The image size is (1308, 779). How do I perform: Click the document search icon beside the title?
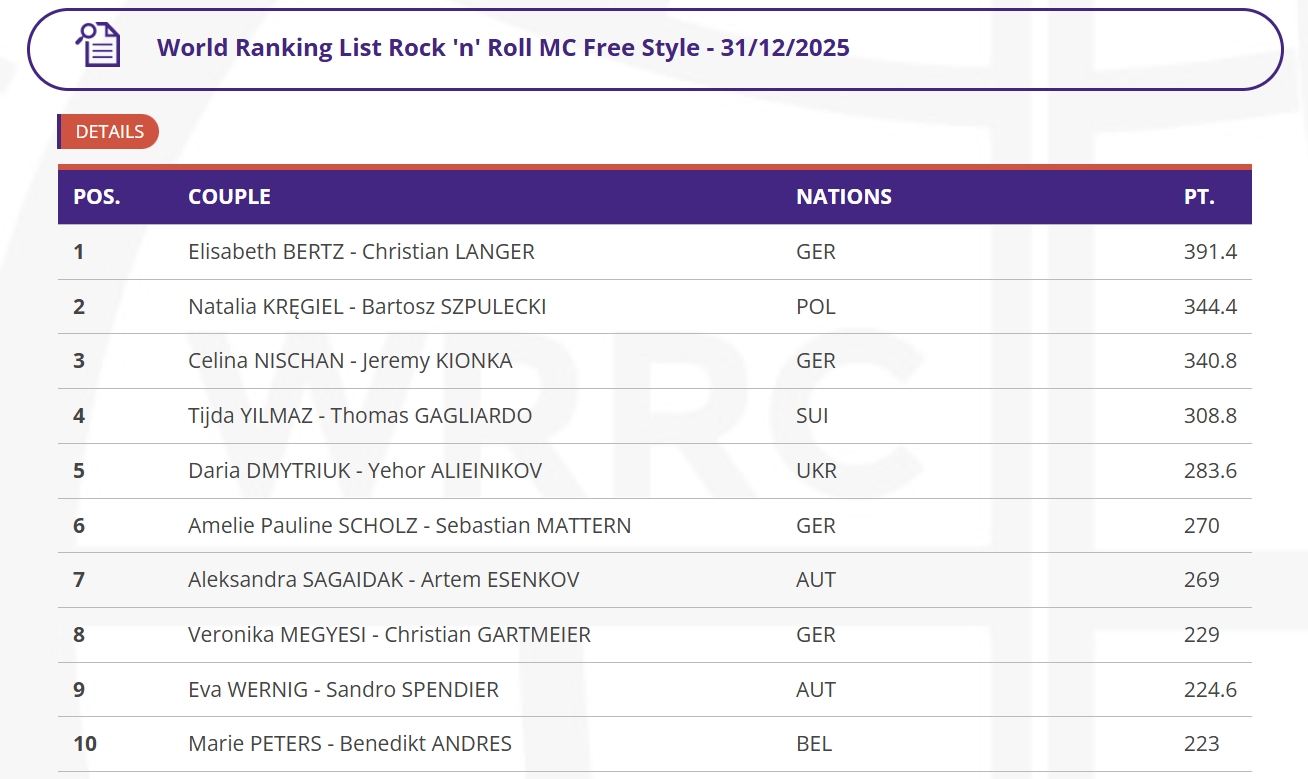tap(98, 46)
